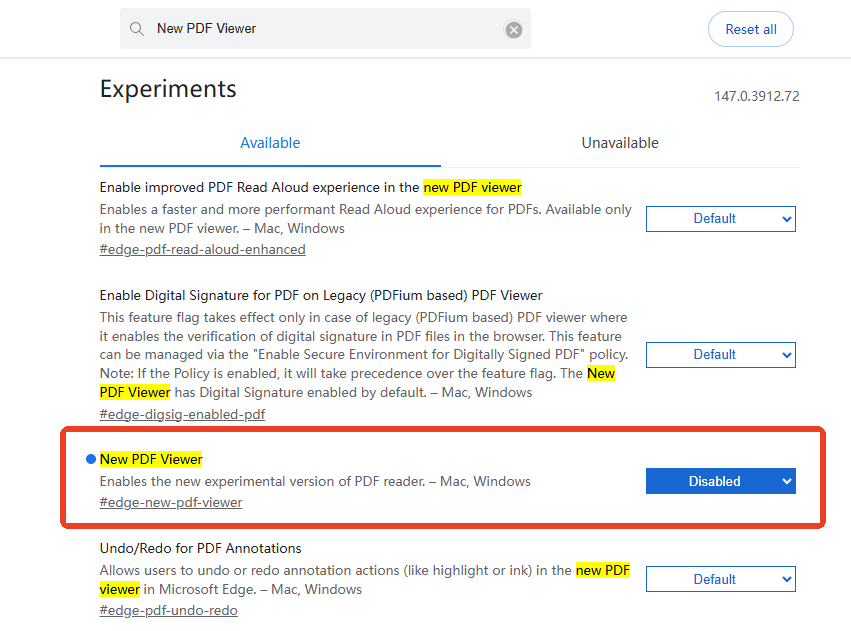The image size is (851, 631).
Task: Click the #edge-digsig-enabled-pdf link
Action: coord(182,413)
